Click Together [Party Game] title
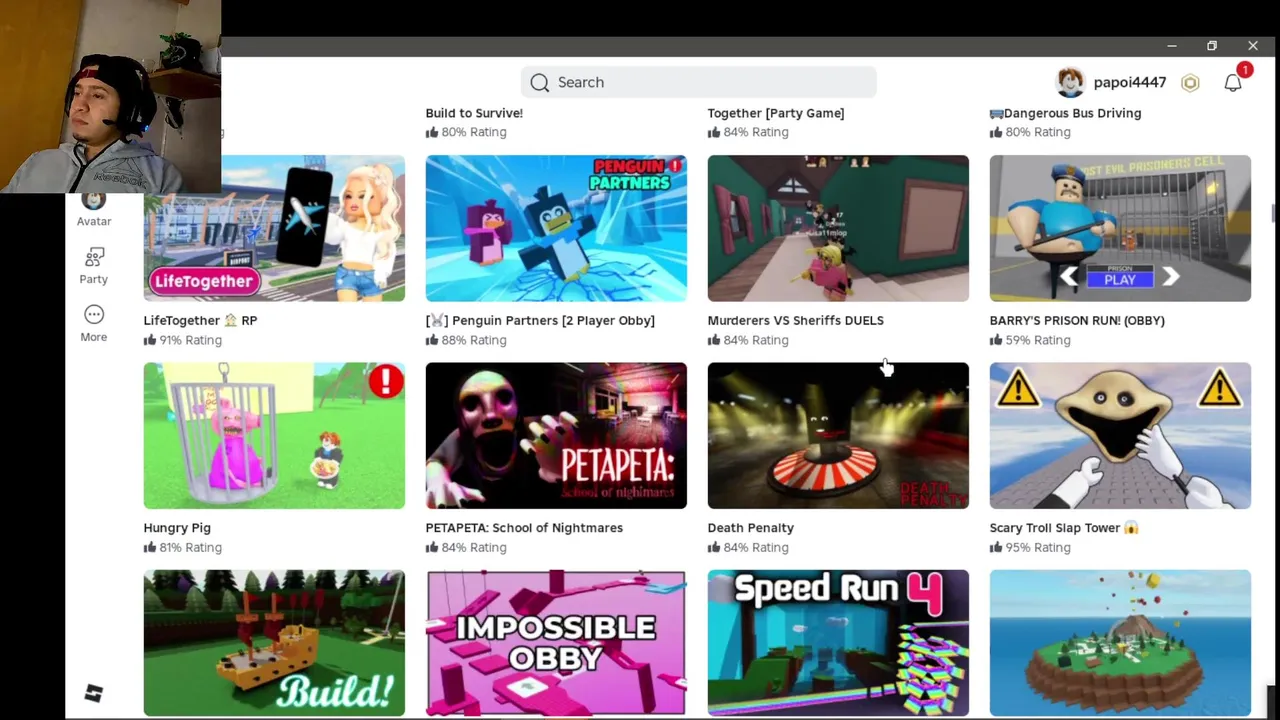Image resolution: width=1280 pixels, height=720 pixels. point(776,113)
